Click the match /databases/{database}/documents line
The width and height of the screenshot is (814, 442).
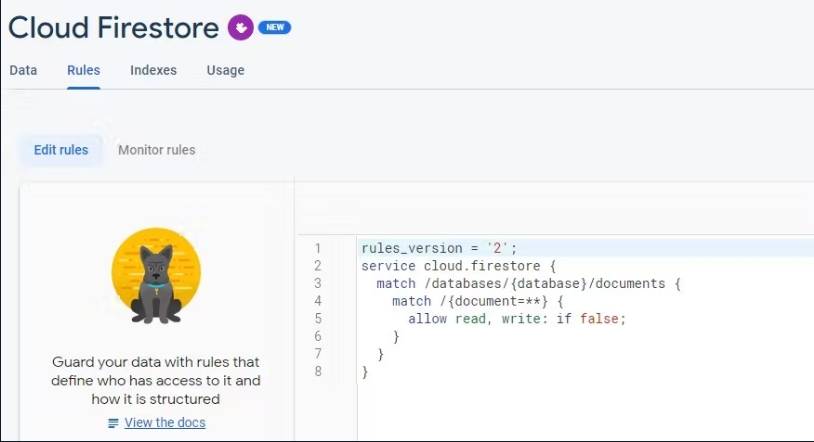click(528, 284)
